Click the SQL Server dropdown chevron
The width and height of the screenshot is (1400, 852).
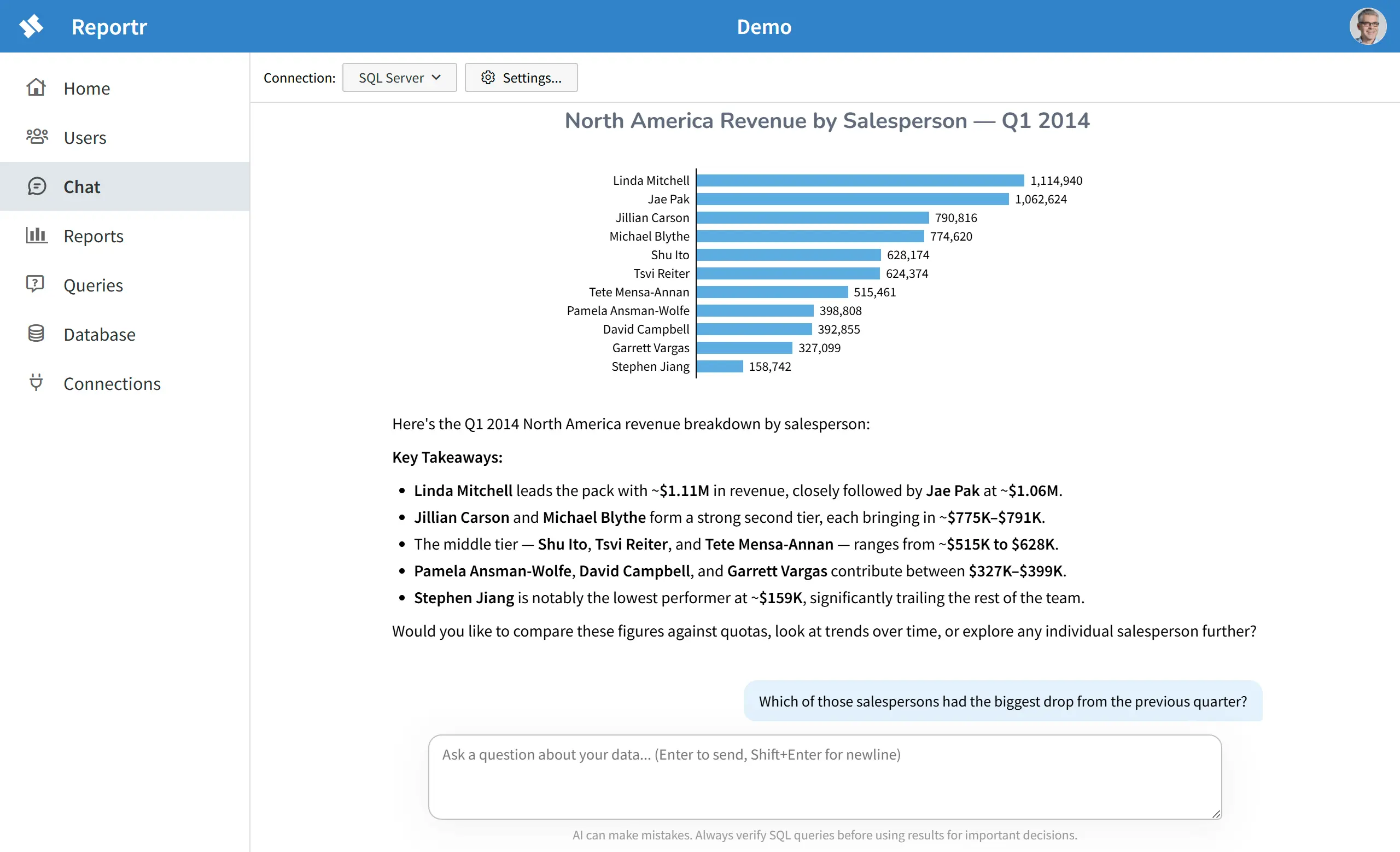point(436,77)
